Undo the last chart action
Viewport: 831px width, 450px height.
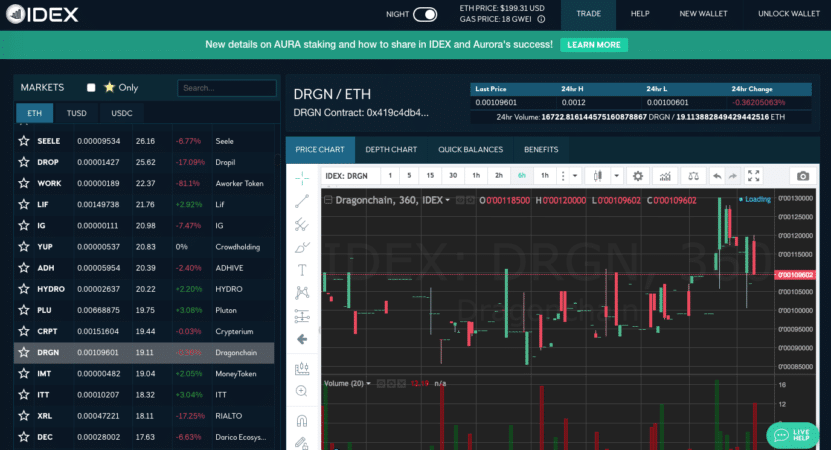coord(717,176)
